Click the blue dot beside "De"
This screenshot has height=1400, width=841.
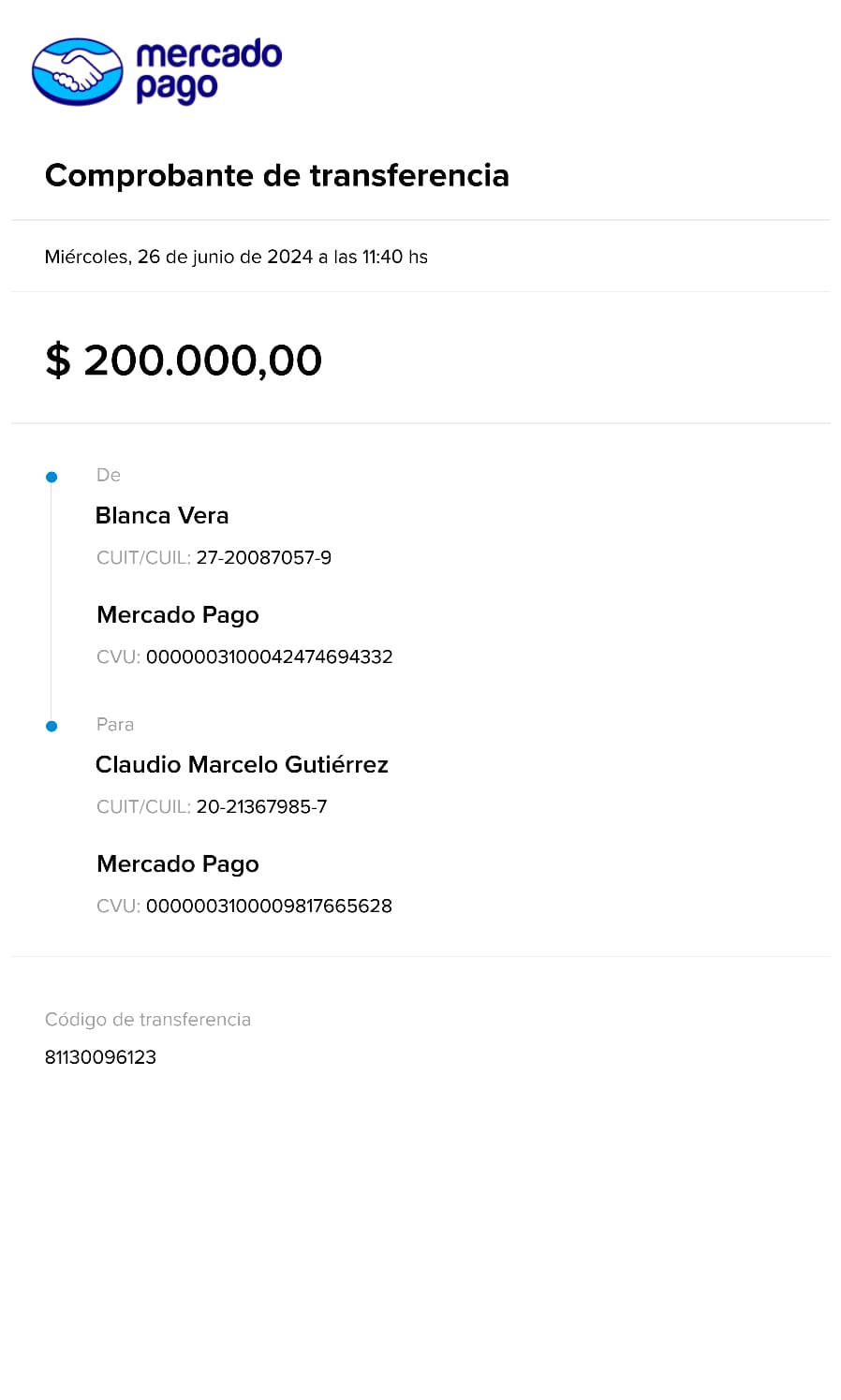coord(52,478)
